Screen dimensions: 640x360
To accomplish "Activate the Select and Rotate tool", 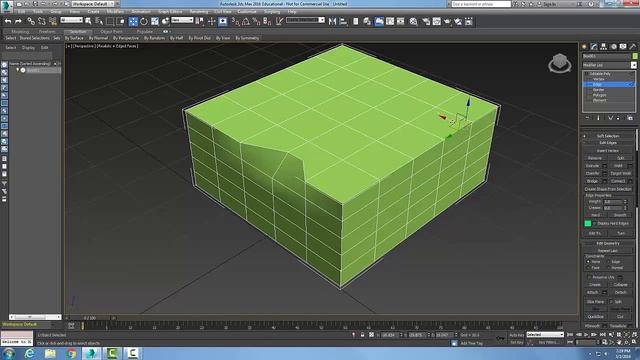I will 144,21.
